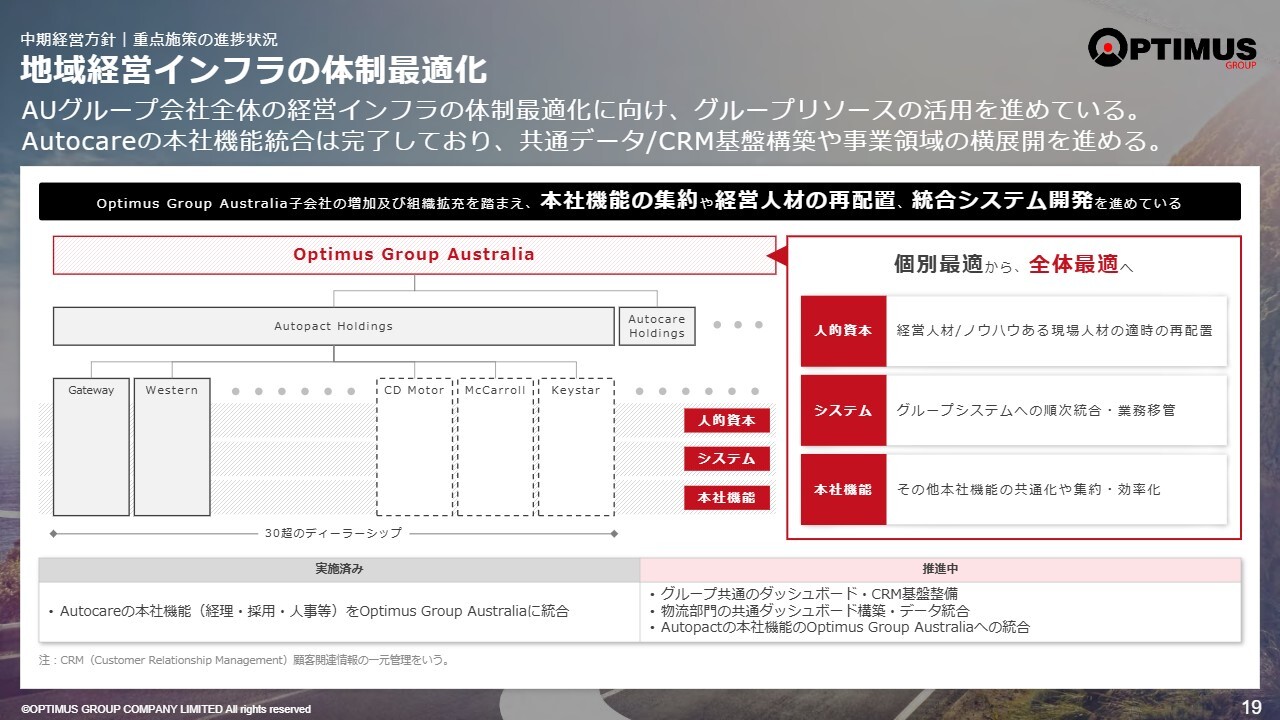The height and width of the screenshot is (720, 1280).
Task: Click the slide title 地域経営インフラの体制最適化
Action: 254,71
